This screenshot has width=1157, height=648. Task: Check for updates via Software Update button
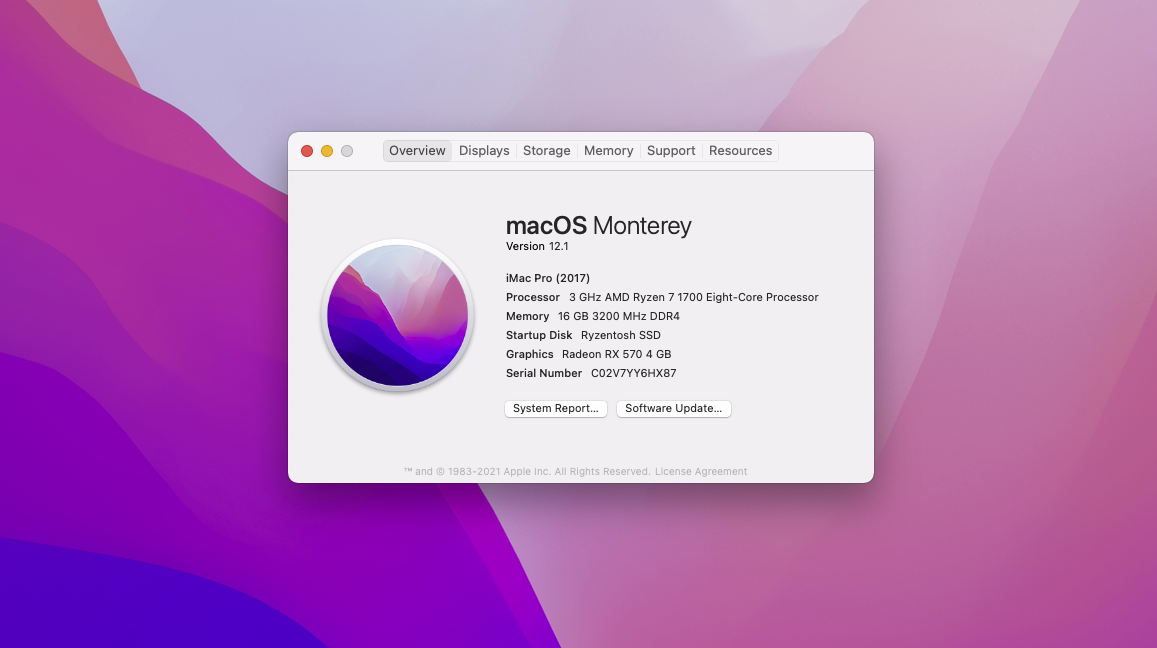click(673, 408)
